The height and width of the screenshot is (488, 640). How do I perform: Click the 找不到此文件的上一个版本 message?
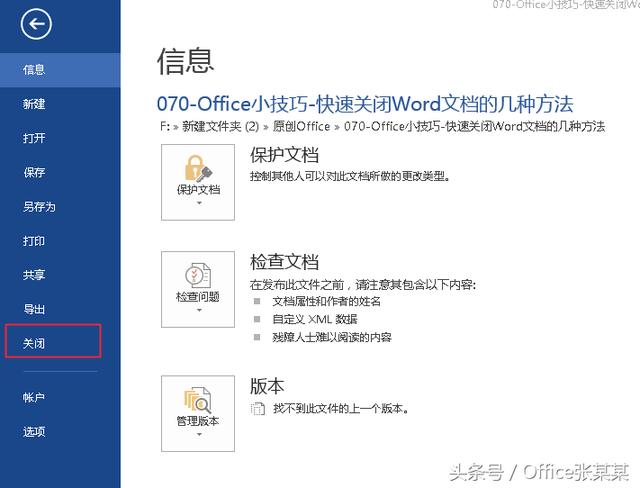[341, 408]
